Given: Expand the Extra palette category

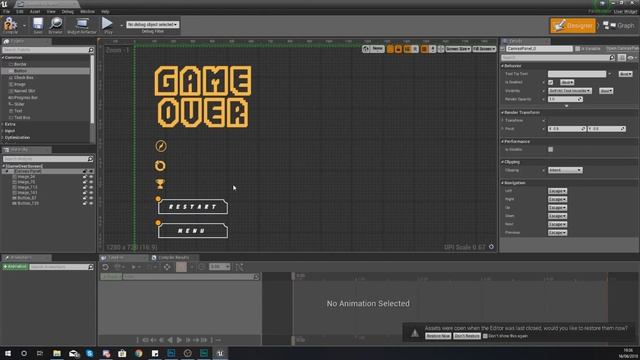Looking at the screenshot, I should coord(3,124).
